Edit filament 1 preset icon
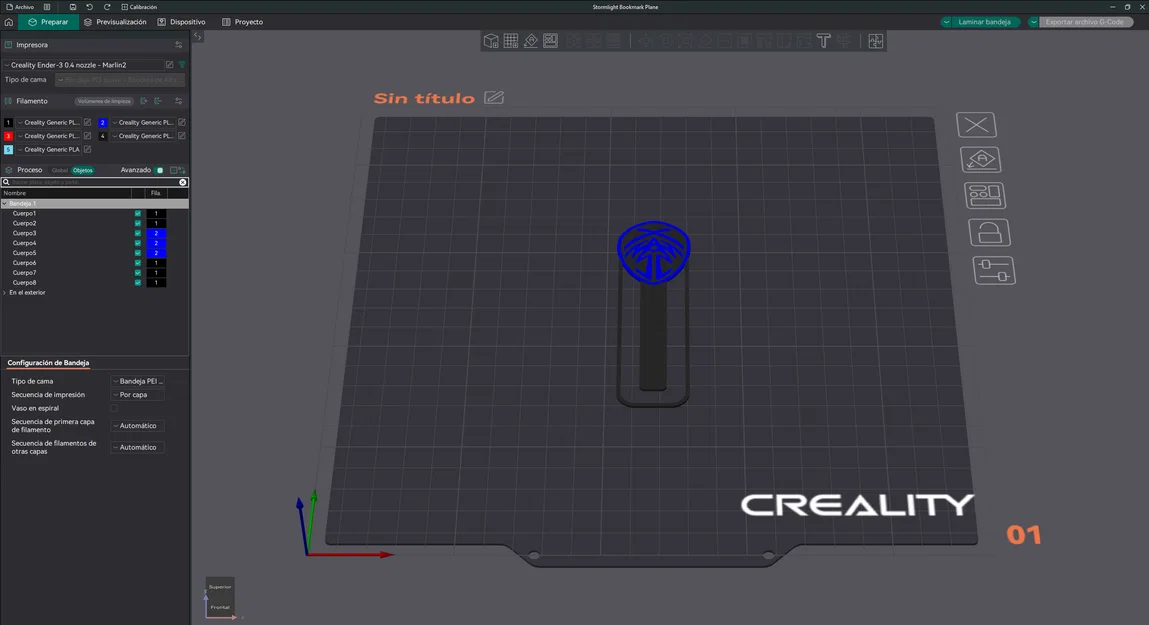The height and width of the screenshot is (625, 1149). 87,122
